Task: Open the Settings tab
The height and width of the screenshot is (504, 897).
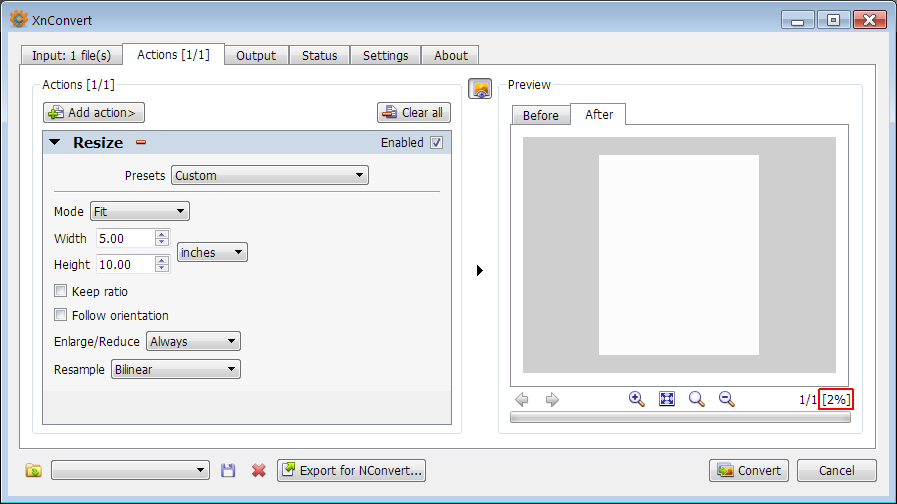Action: tap(386, 55)
